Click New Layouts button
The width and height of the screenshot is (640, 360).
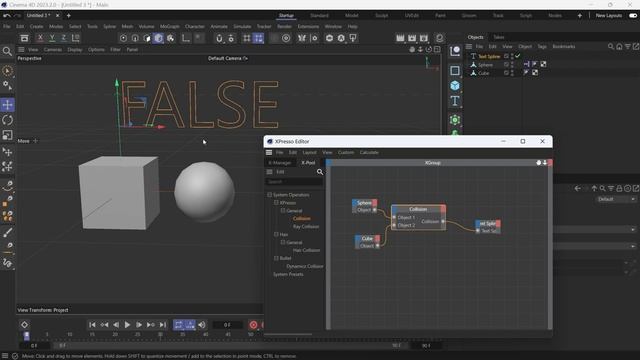[609, 16]
